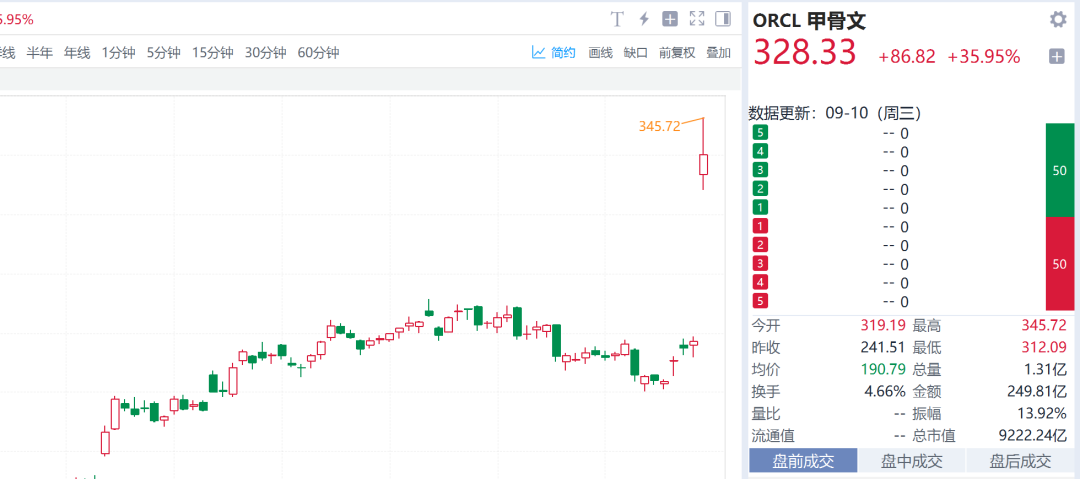Click the lightning bolt quick-trade icon
1080x479 pixels.
point(644,19)
